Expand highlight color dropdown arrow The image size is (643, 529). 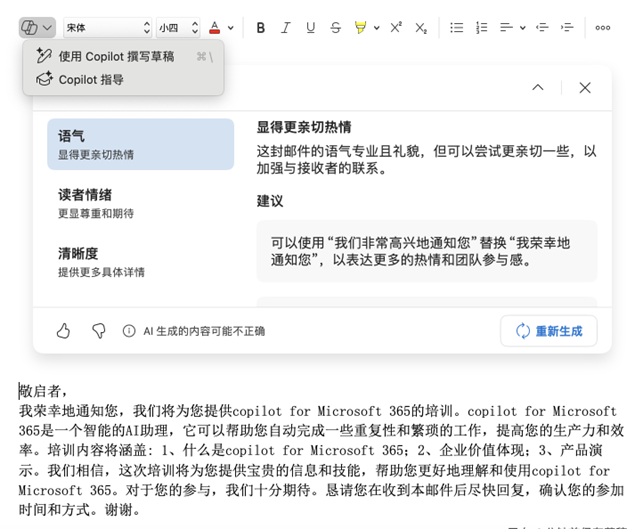click(376, 28)
